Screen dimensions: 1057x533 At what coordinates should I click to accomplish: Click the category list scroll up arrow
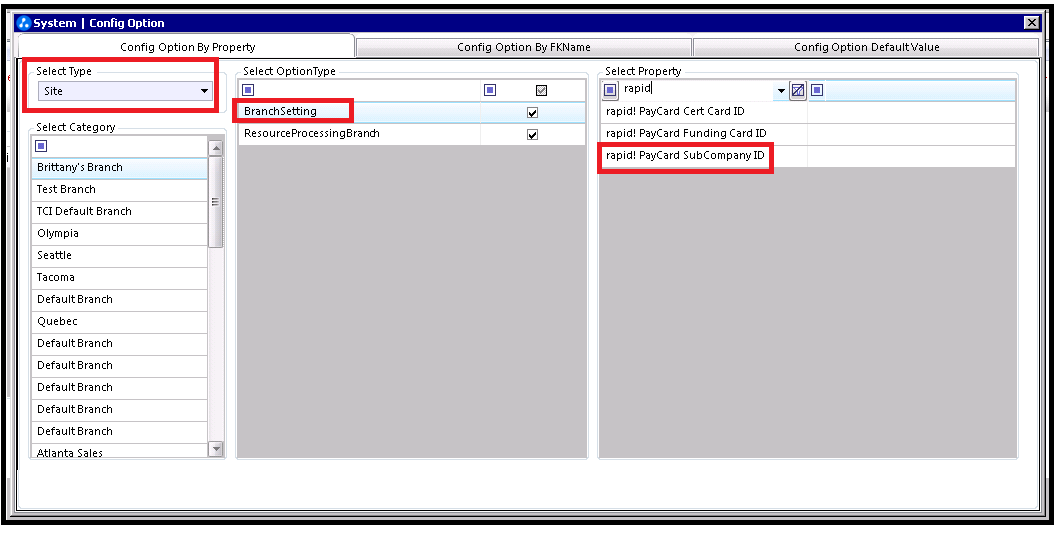point(216,148)
